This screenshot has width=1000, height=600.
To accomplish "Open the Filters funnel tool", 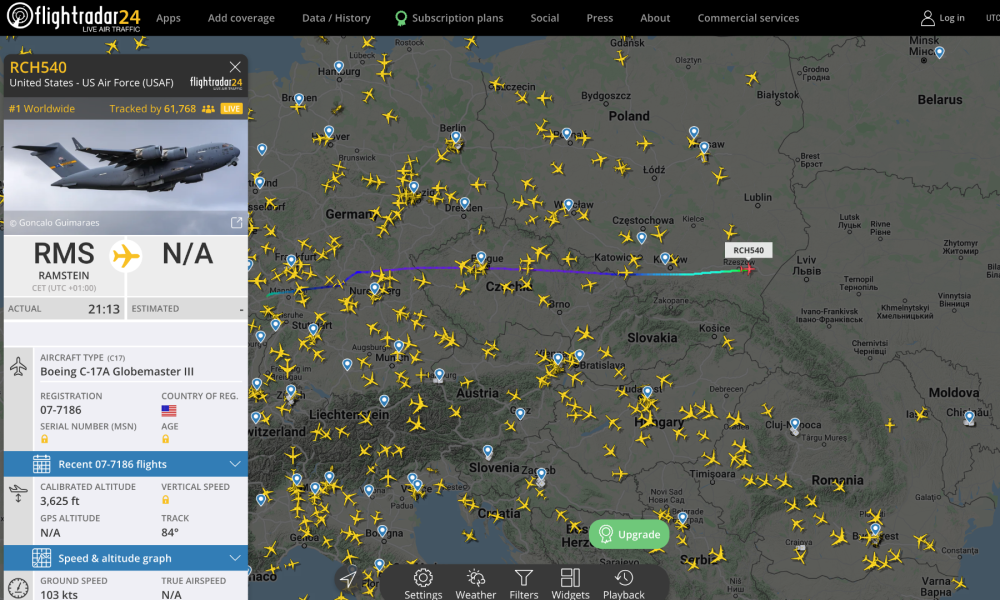I will coord(523,582).
